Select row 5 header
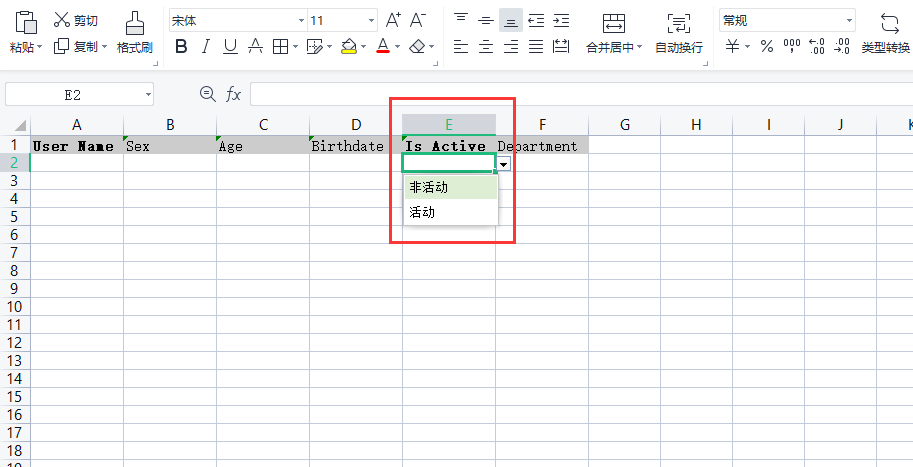Viewport: 913px width, 467px height. pos(15,217)
